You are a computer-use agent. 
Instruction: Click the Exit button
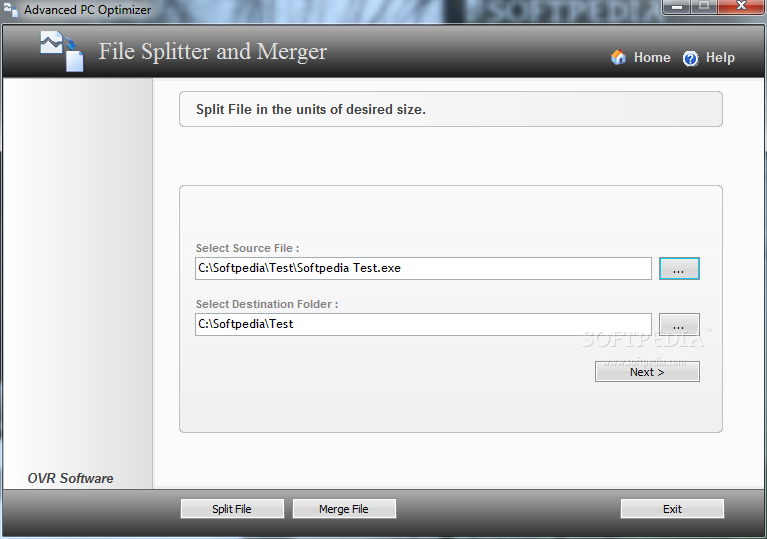[x=672, y=509]
